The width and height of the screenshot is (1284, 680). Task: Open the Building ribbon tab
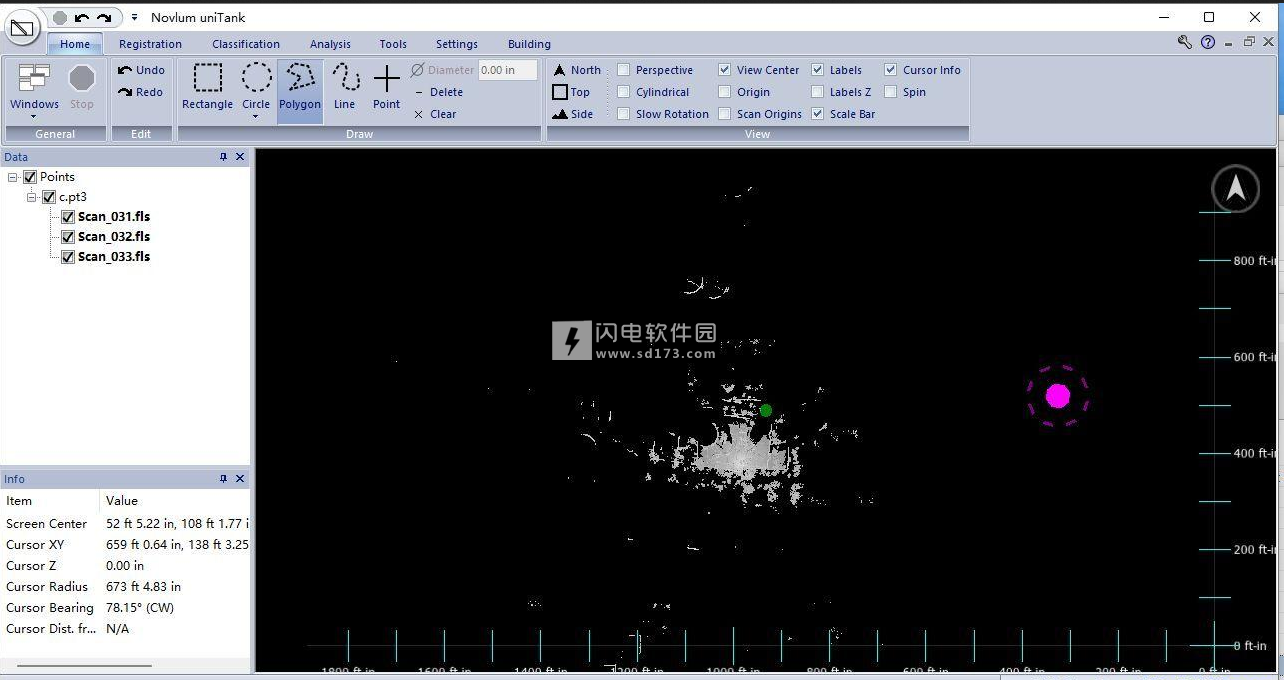(529, 44)
